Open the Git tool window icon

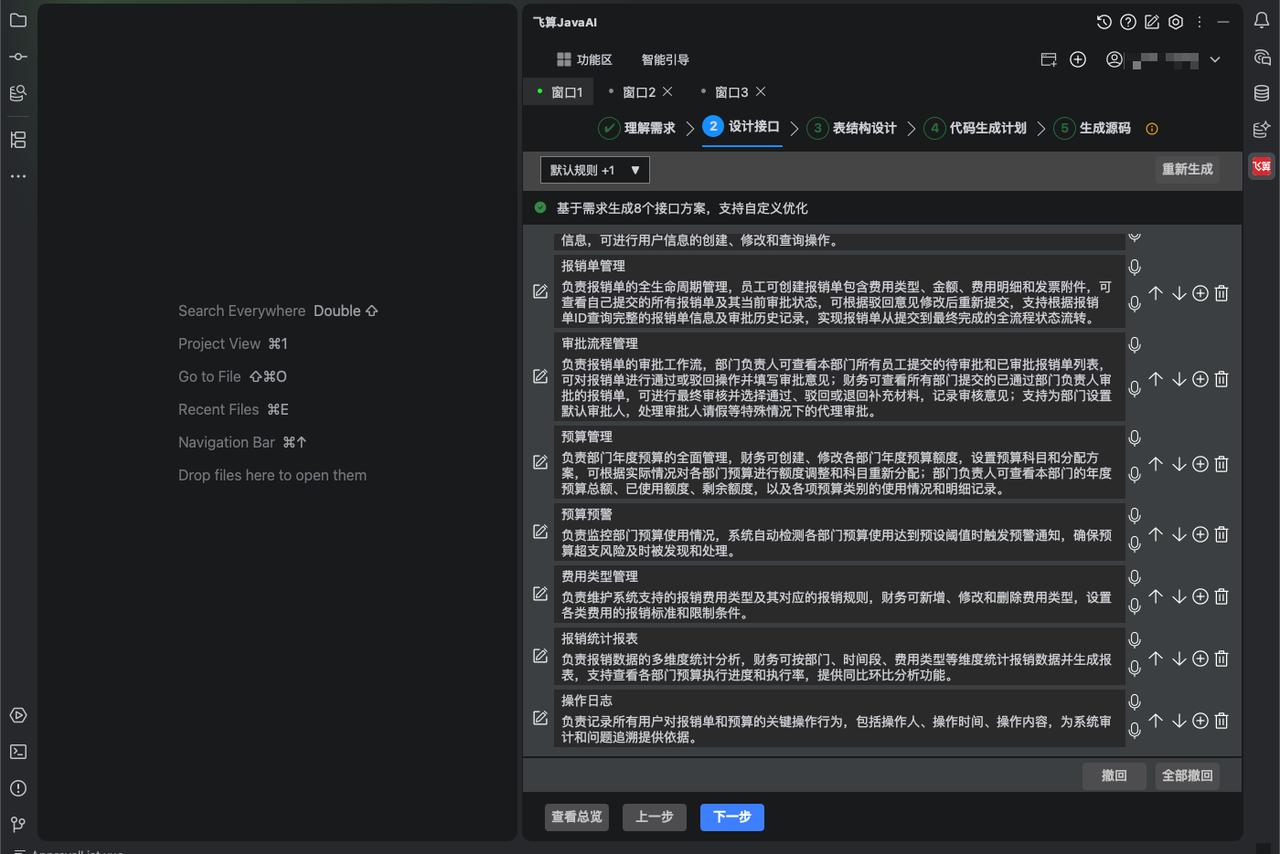(x=18, y=825)
